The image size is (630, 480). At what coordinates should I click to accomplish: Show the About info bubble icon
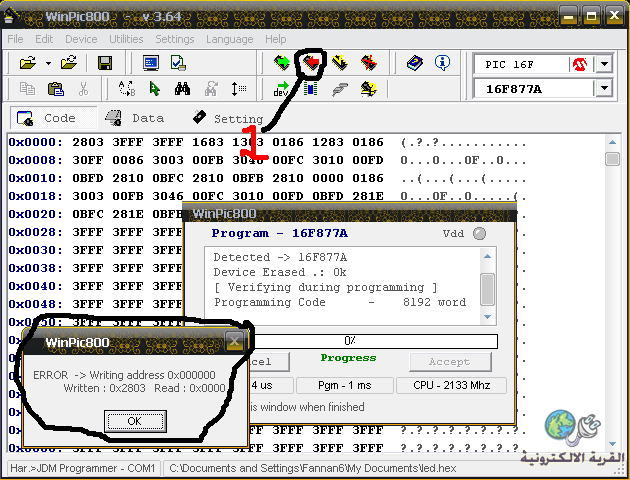(x=442, y=63)
